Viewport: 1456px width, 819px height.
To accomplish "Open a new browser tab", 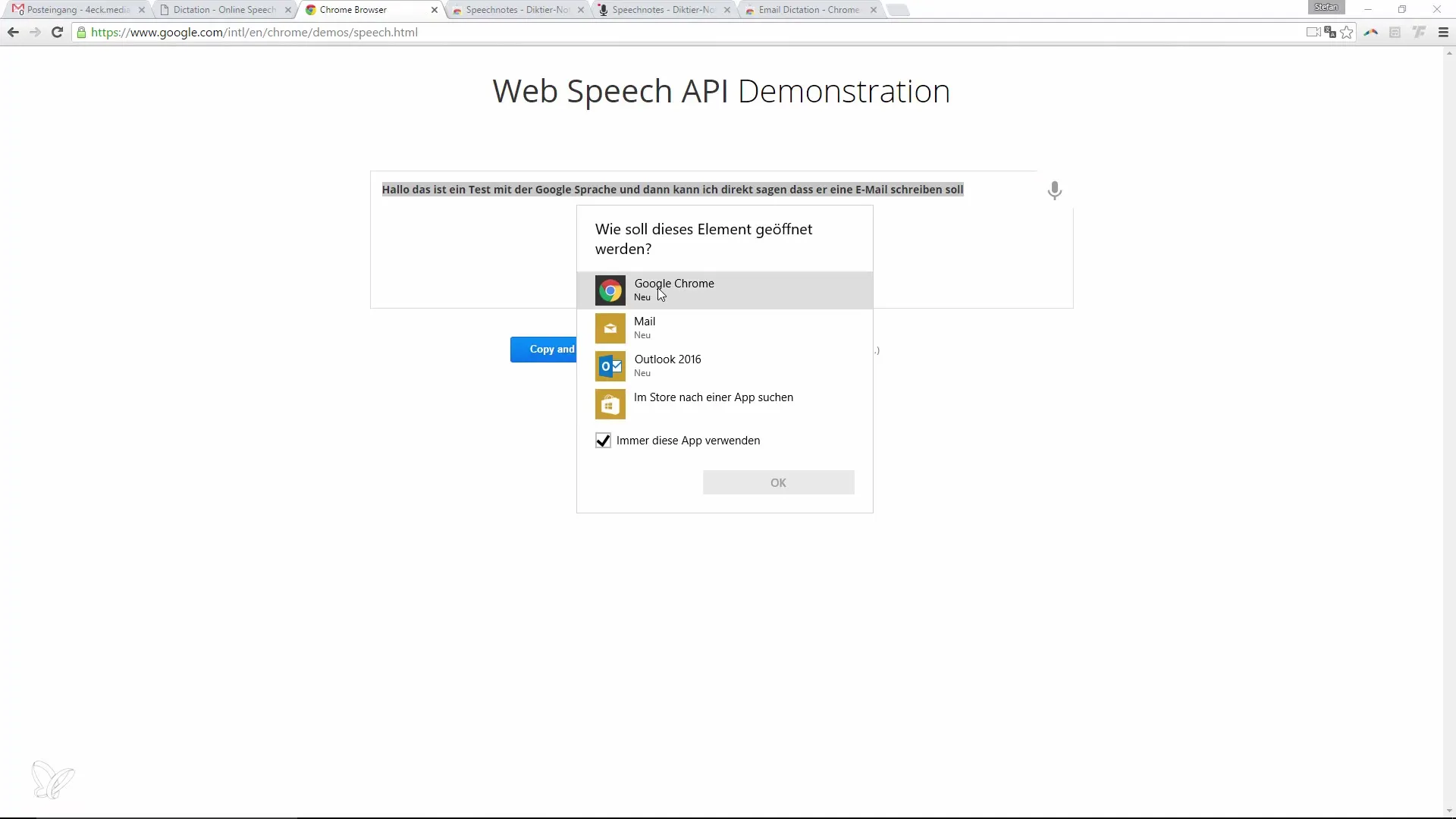I will (x=898, y=10).
